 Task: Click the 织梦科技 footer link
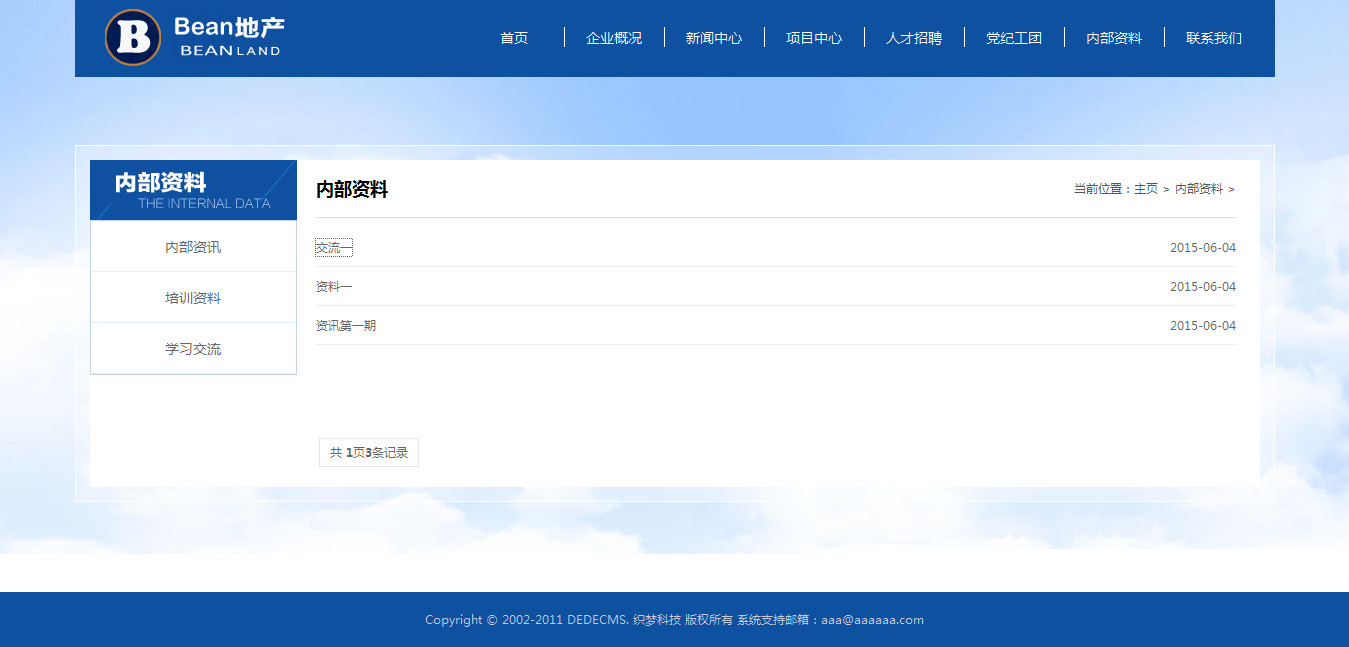click(x=657, y=620)
